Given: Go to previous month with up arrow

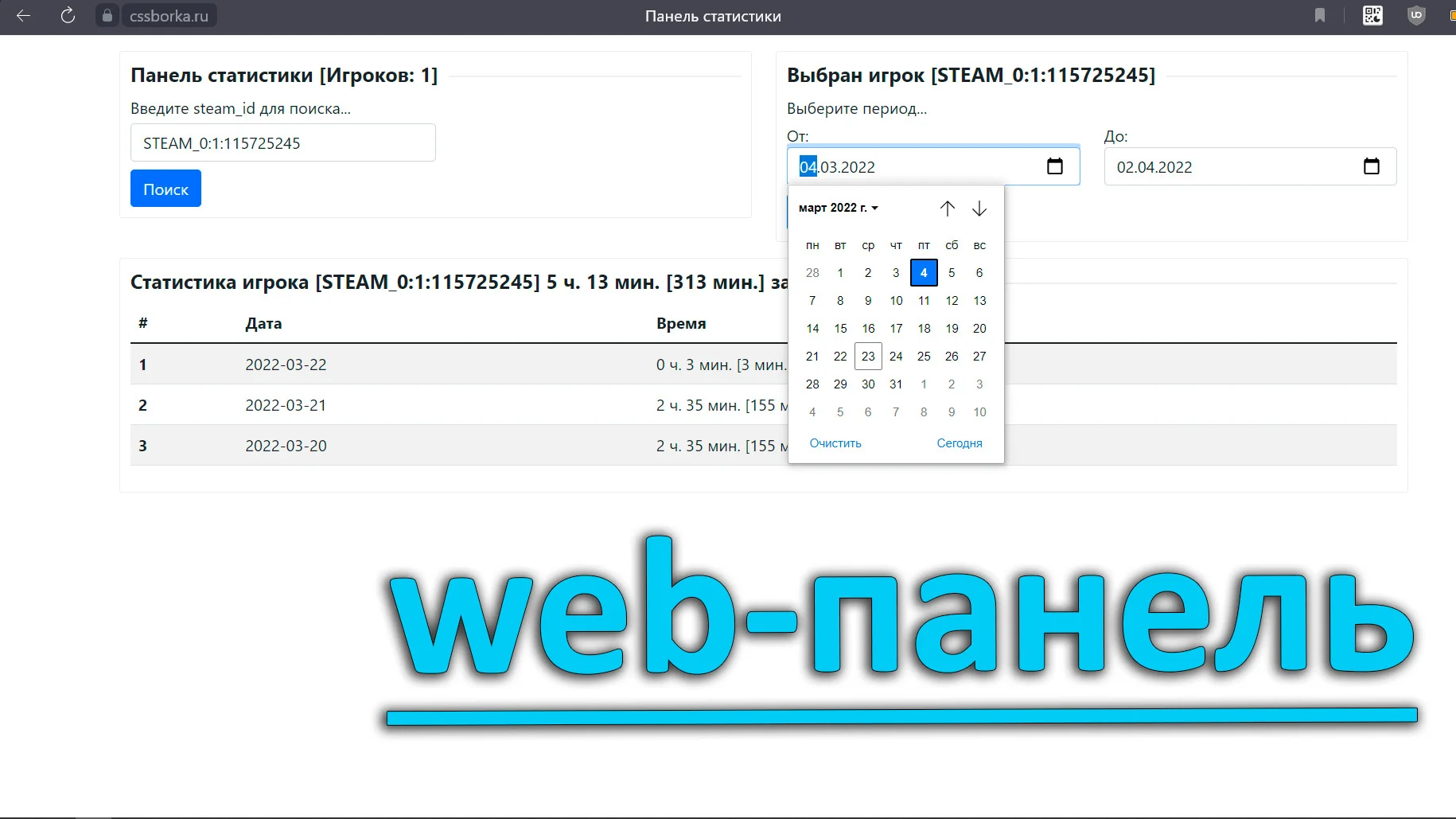Looking at the screenshot, I should pyautogui.click(x=947, y=209).
